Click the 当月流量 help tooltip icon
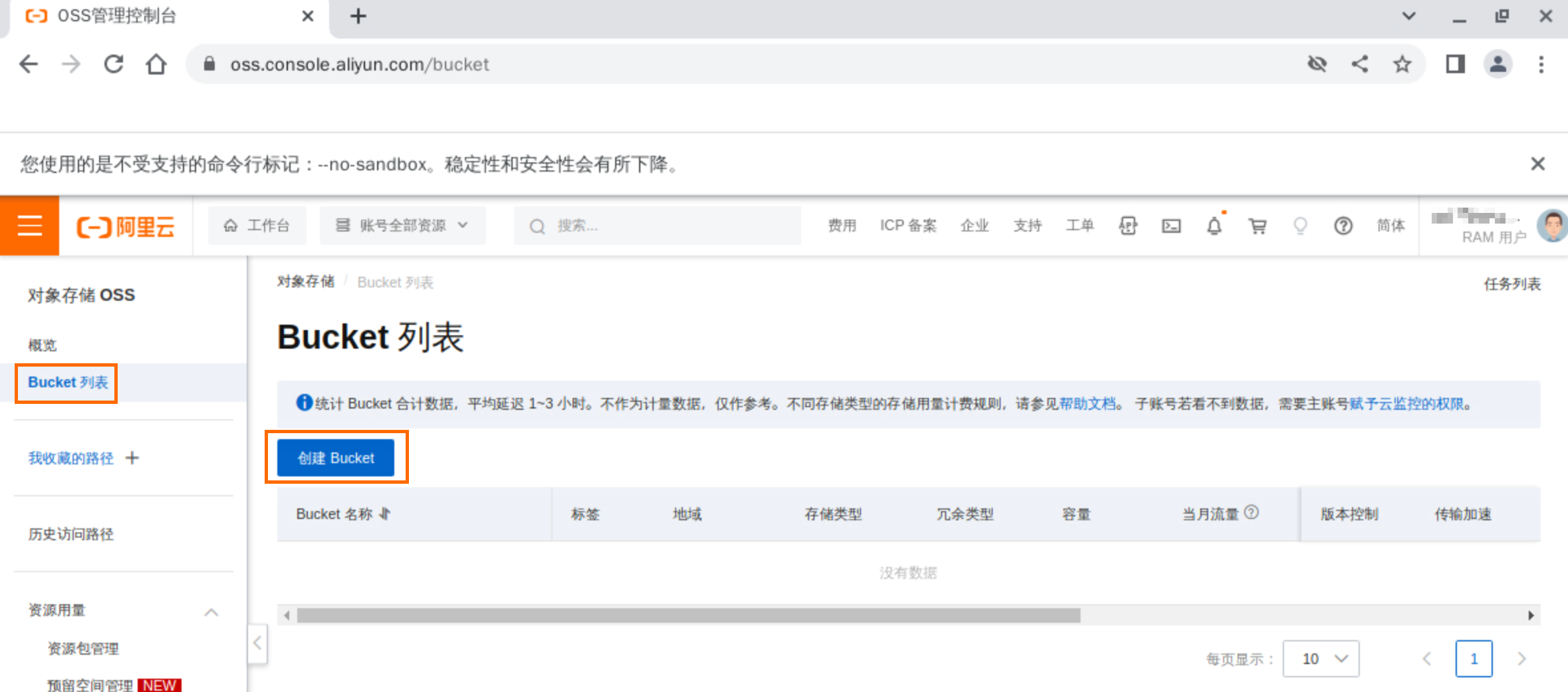Viewport: 1568px width, 692px height. coord(1251,512)
